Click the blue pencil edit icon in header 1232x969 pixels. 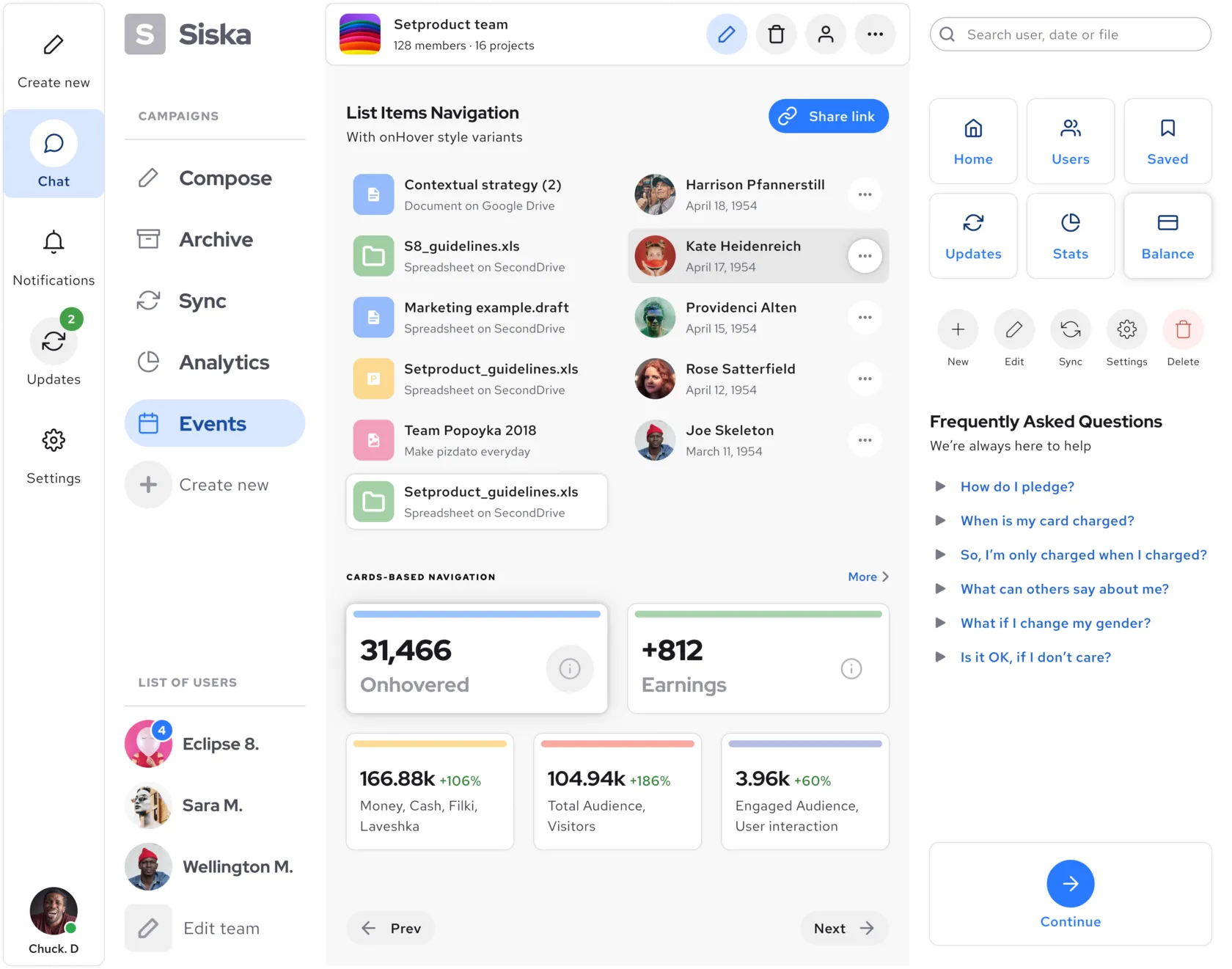[x=726, y=34]
